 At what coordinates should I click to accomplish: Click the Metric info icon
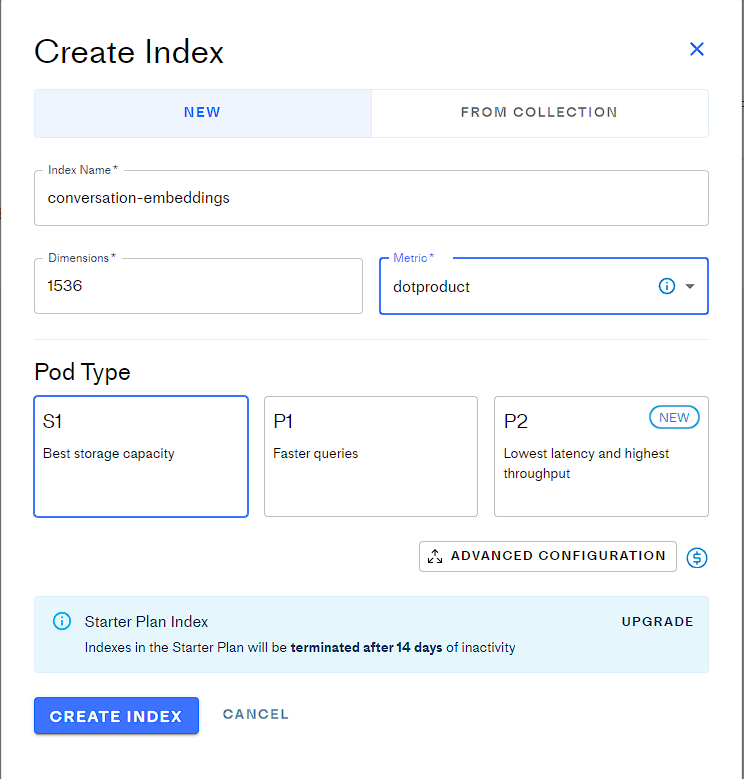pos(667,286)
